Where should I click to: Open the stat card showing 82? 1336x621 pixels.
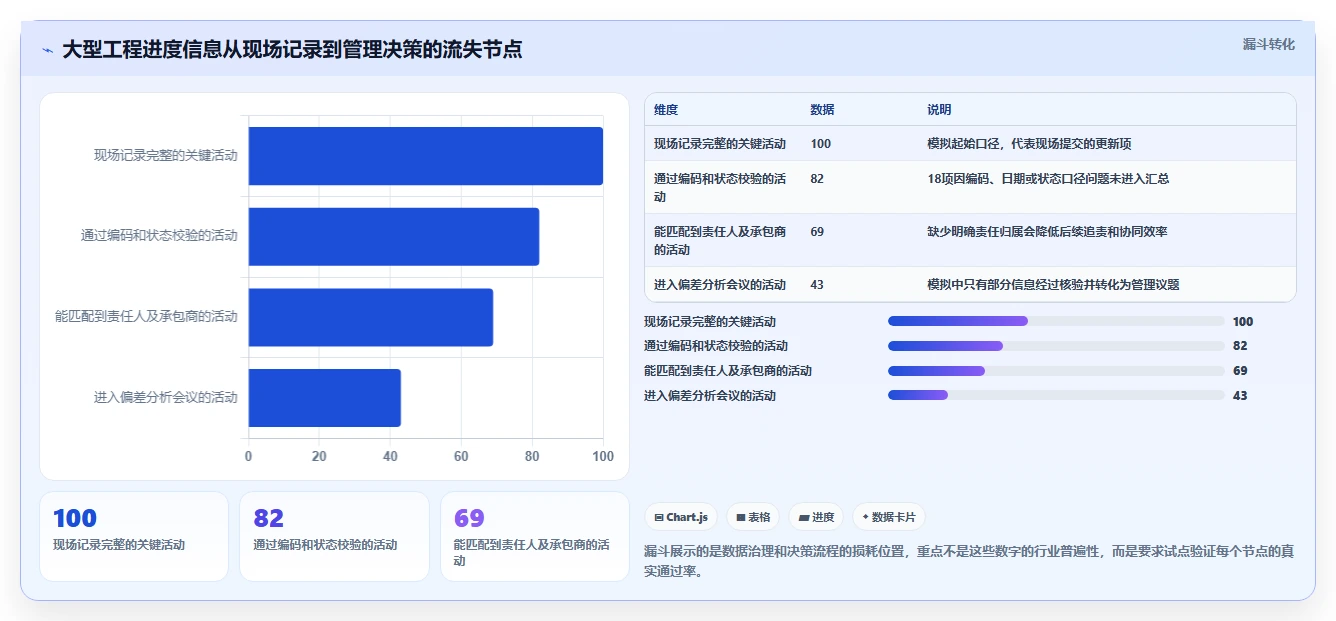tap(334, 536)
